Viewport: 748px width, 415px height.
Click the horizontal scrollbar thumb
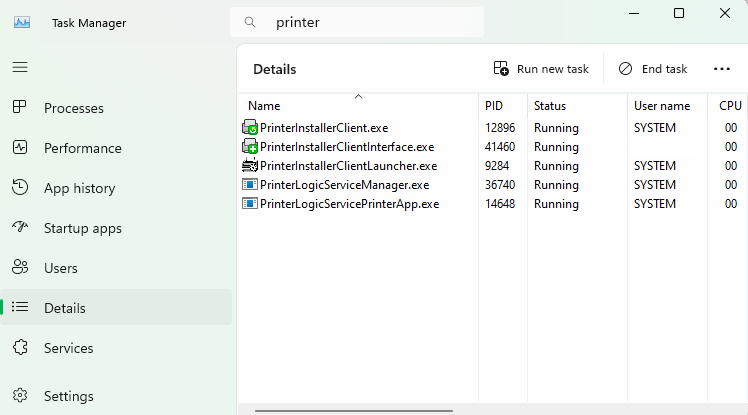pyautogui.click(x=353, y=410)
